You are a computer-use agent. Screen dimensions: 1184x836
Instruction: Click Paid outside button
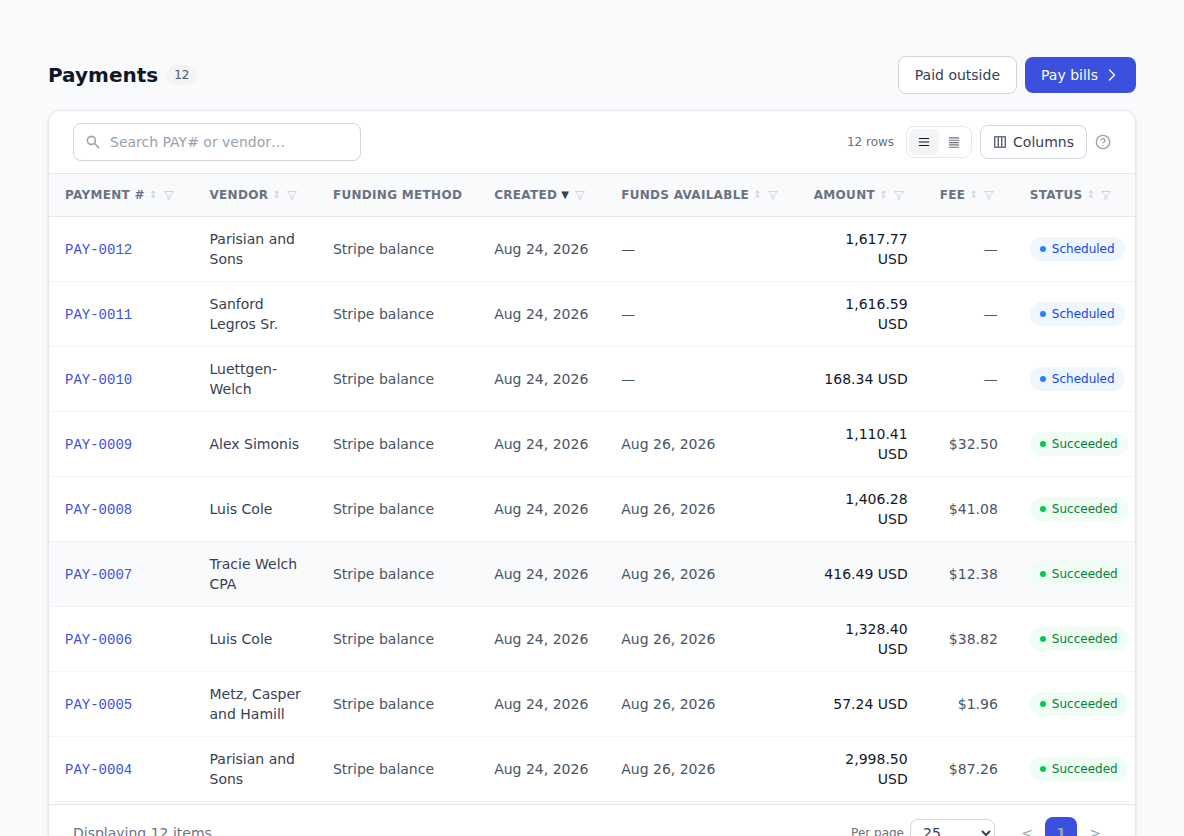(957, 75)
